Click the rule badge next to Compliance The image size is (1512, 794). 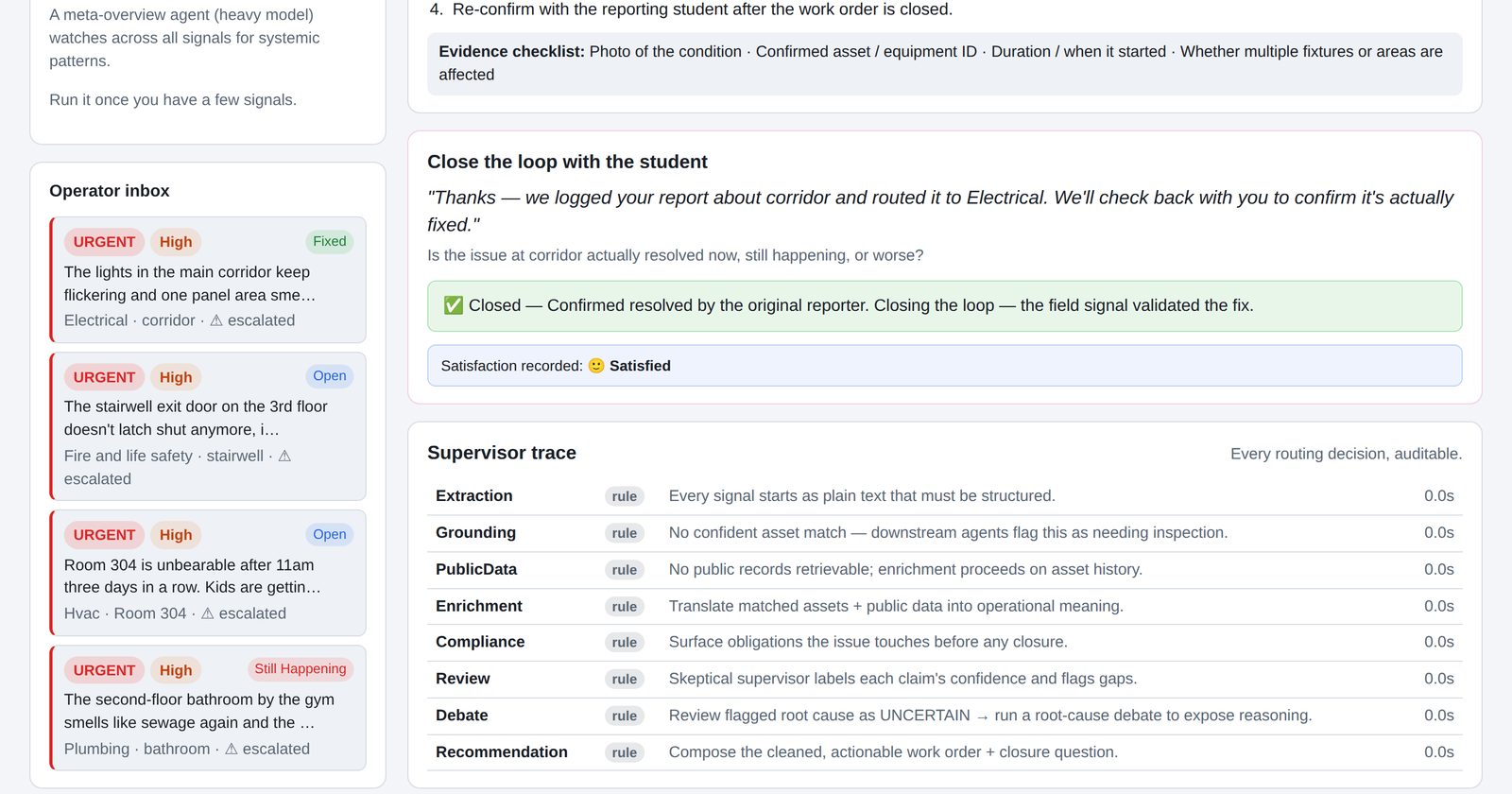[624, 643]
